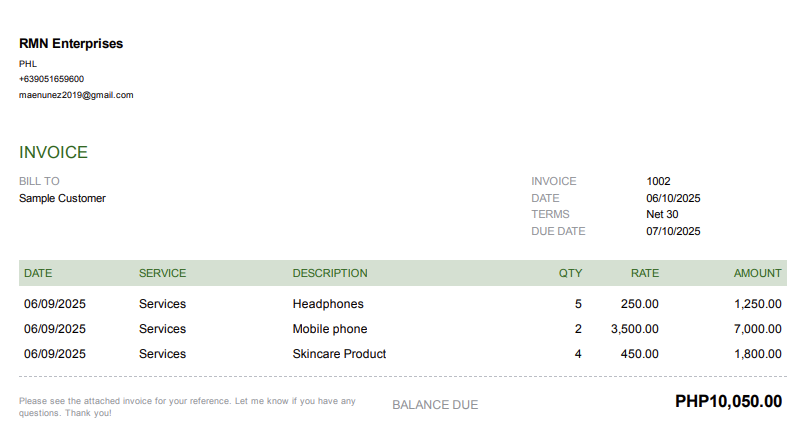Image resolution: width=806 pixels, height=442 pixels.
Task: Select the Mobile phone description cell
Action: [x=330, y=329]
